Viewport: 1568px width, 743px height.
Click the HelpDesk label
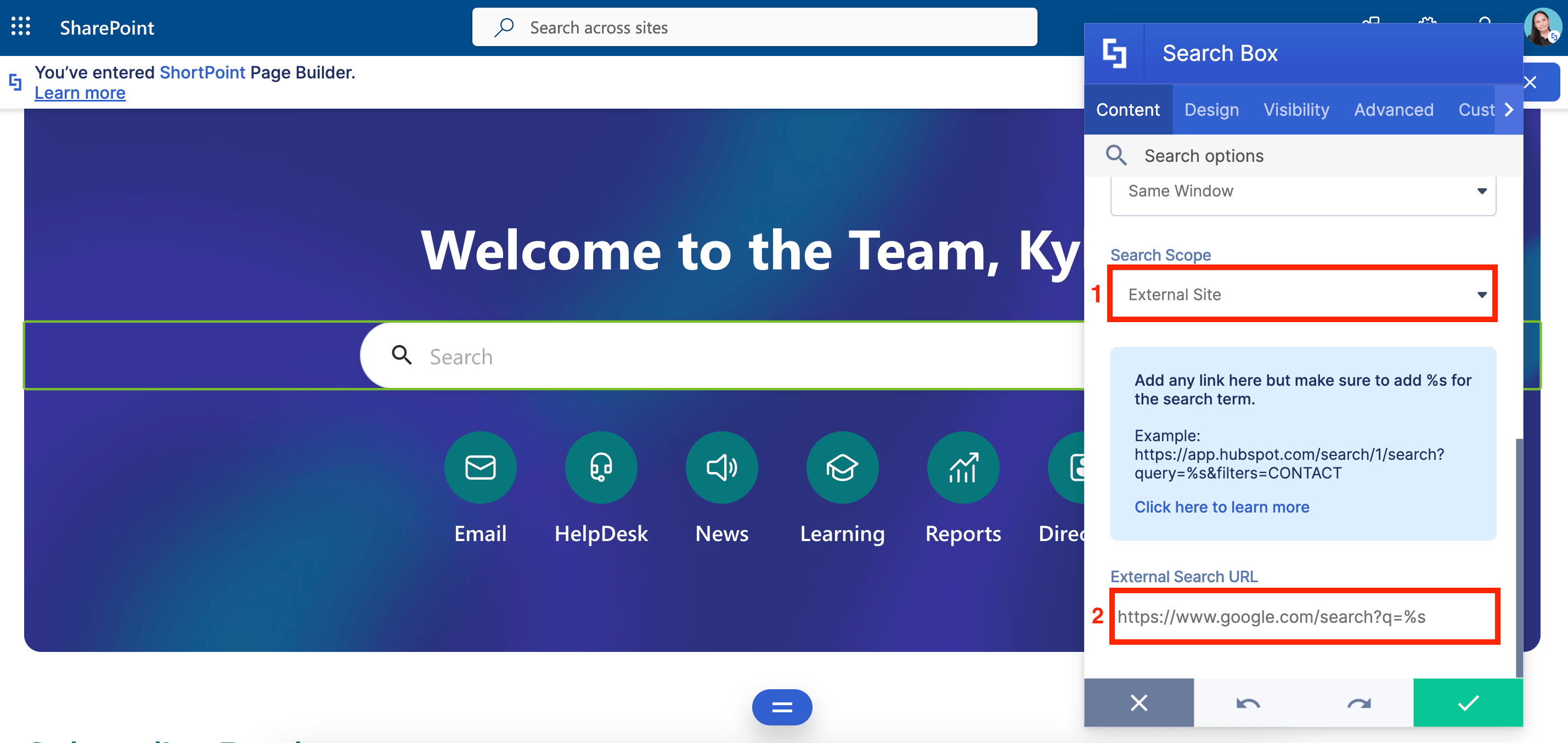[x=601, y=533]
